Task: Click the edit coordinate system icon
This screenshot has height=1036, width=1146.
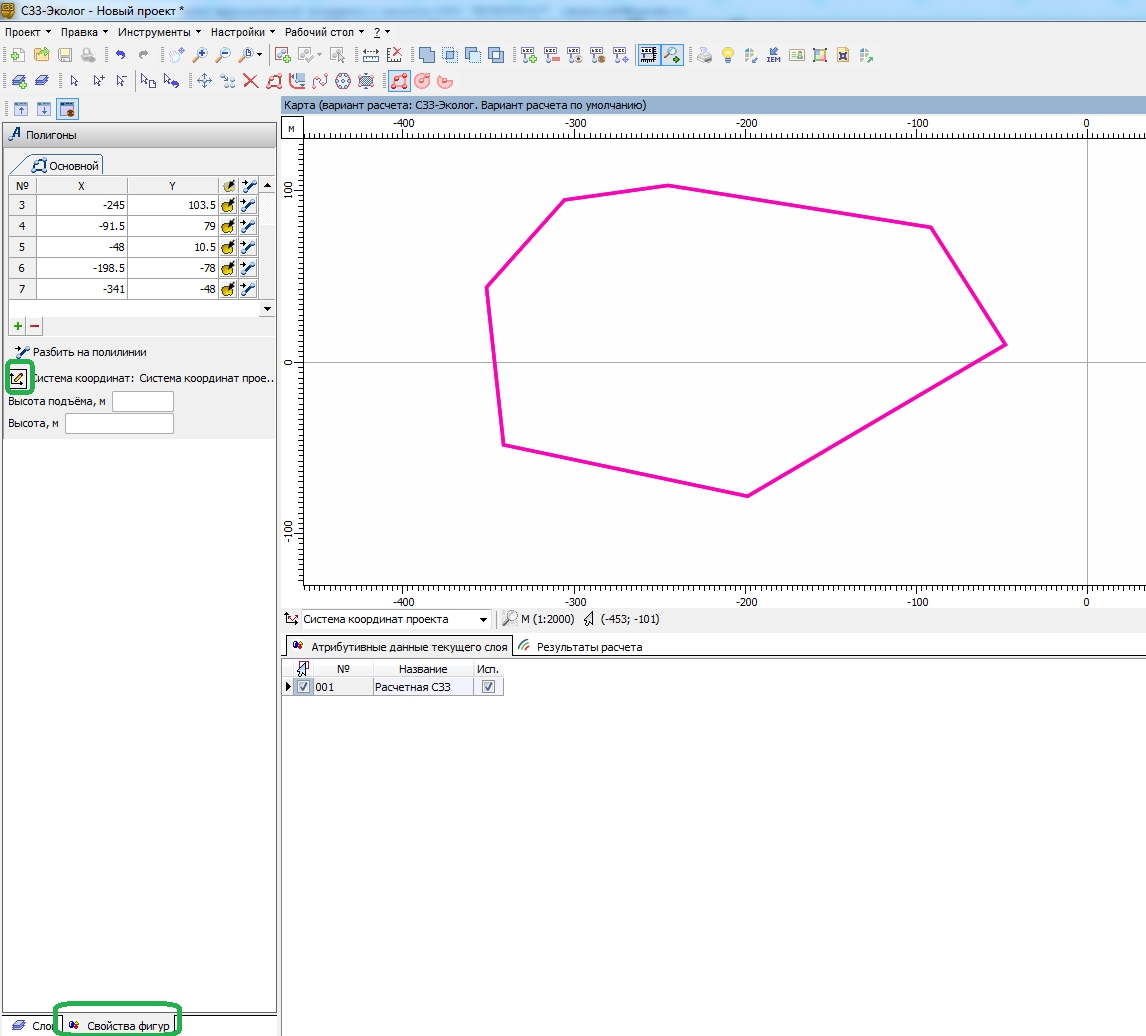Action: [x=18, y=378]
